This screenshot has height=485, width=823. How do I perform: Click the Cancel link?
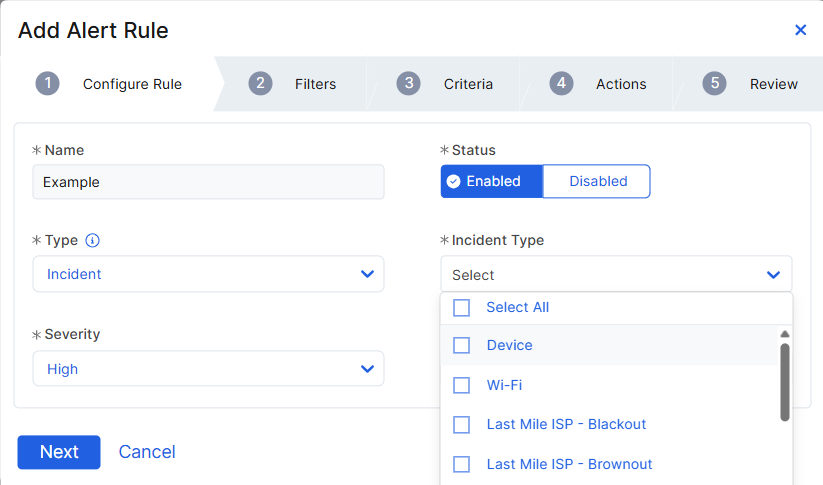tap(147, 452)
